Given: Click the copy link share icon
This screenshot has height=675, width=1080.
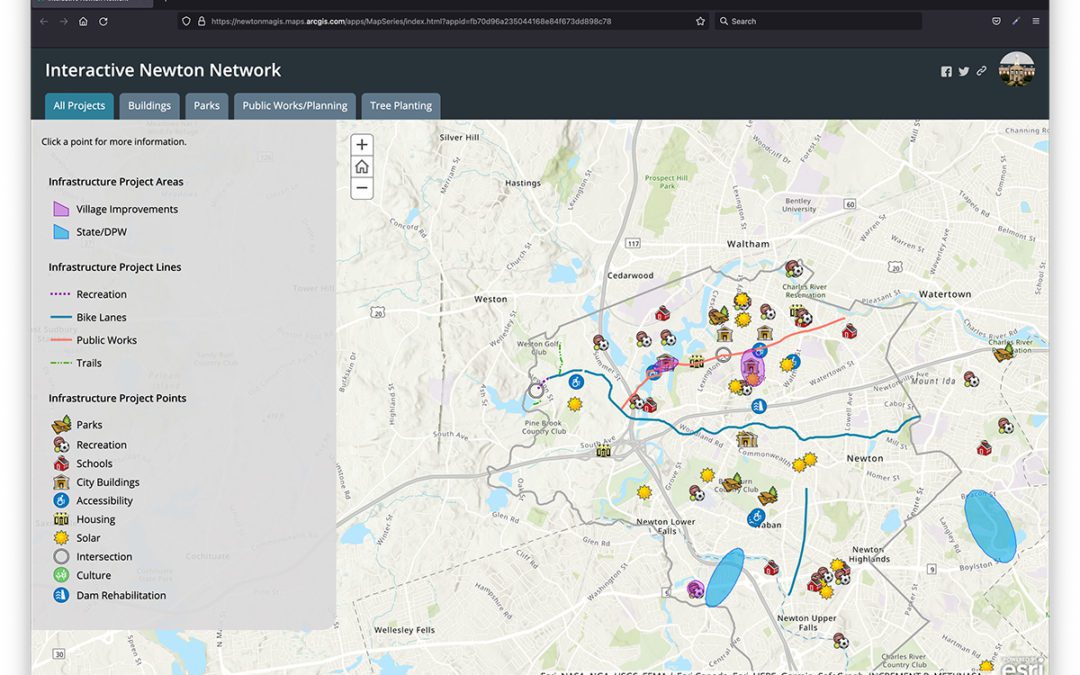Looking at the screenshot, I should point(981,71).
